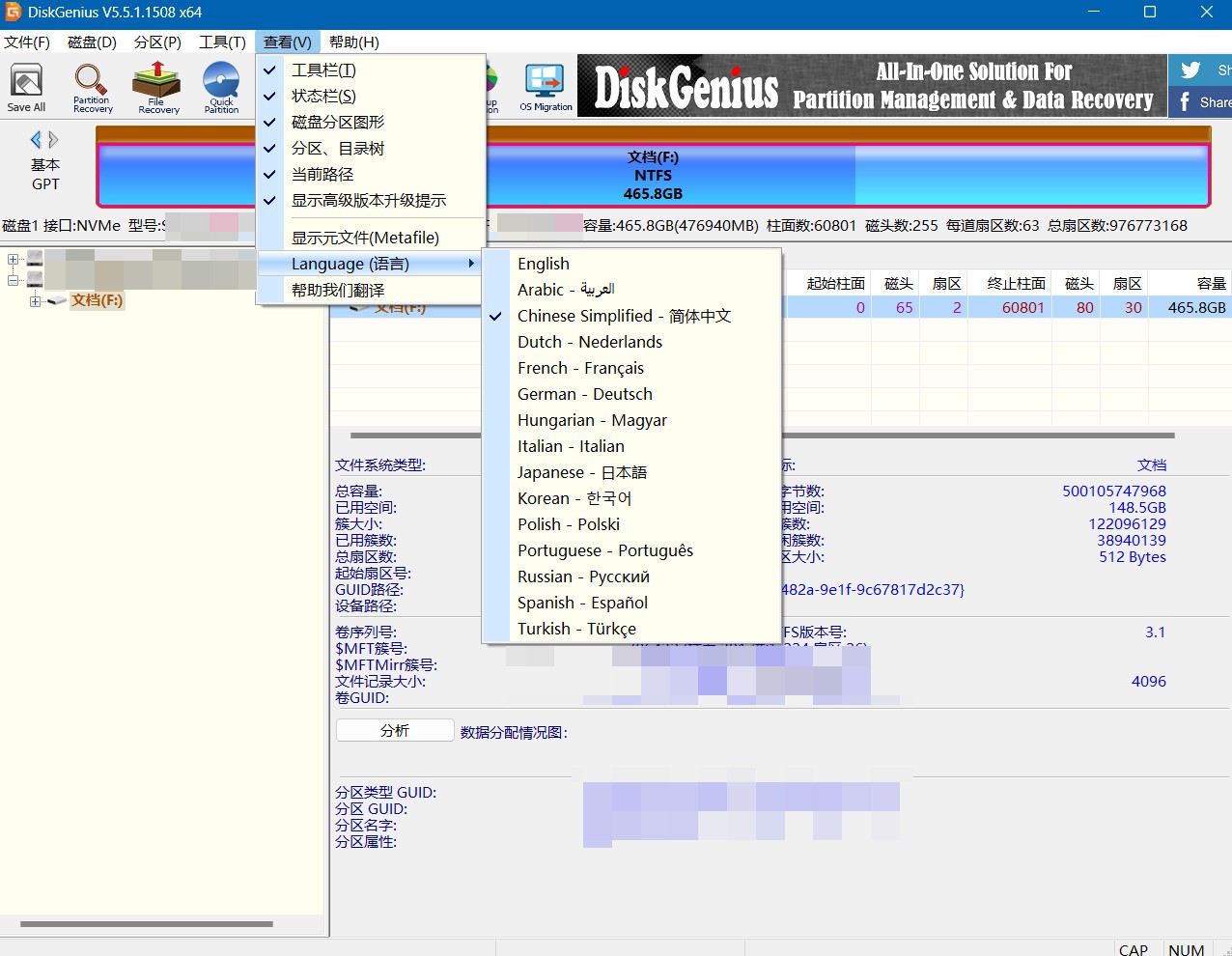Choose Portuguese - Português language
Screen dimensions: 1232x956
pos(631,550)
